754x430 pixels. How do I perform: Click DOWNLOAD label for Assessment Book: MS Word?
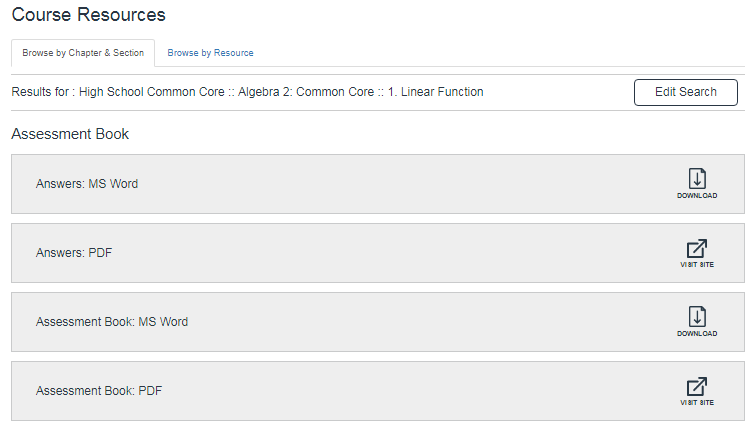697,334
